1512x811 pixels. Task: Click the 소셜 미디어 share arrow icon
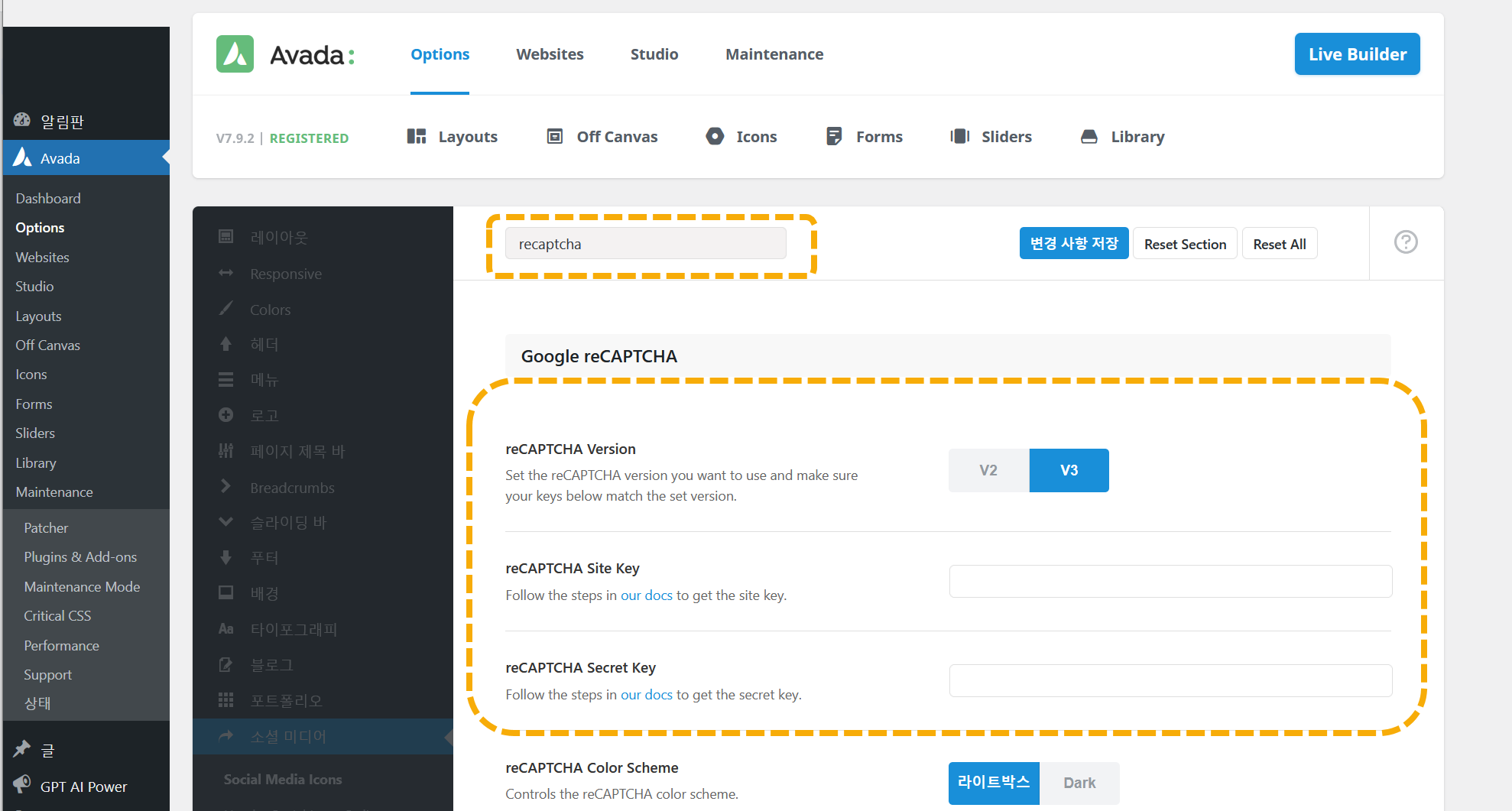[x=226, y=736]
